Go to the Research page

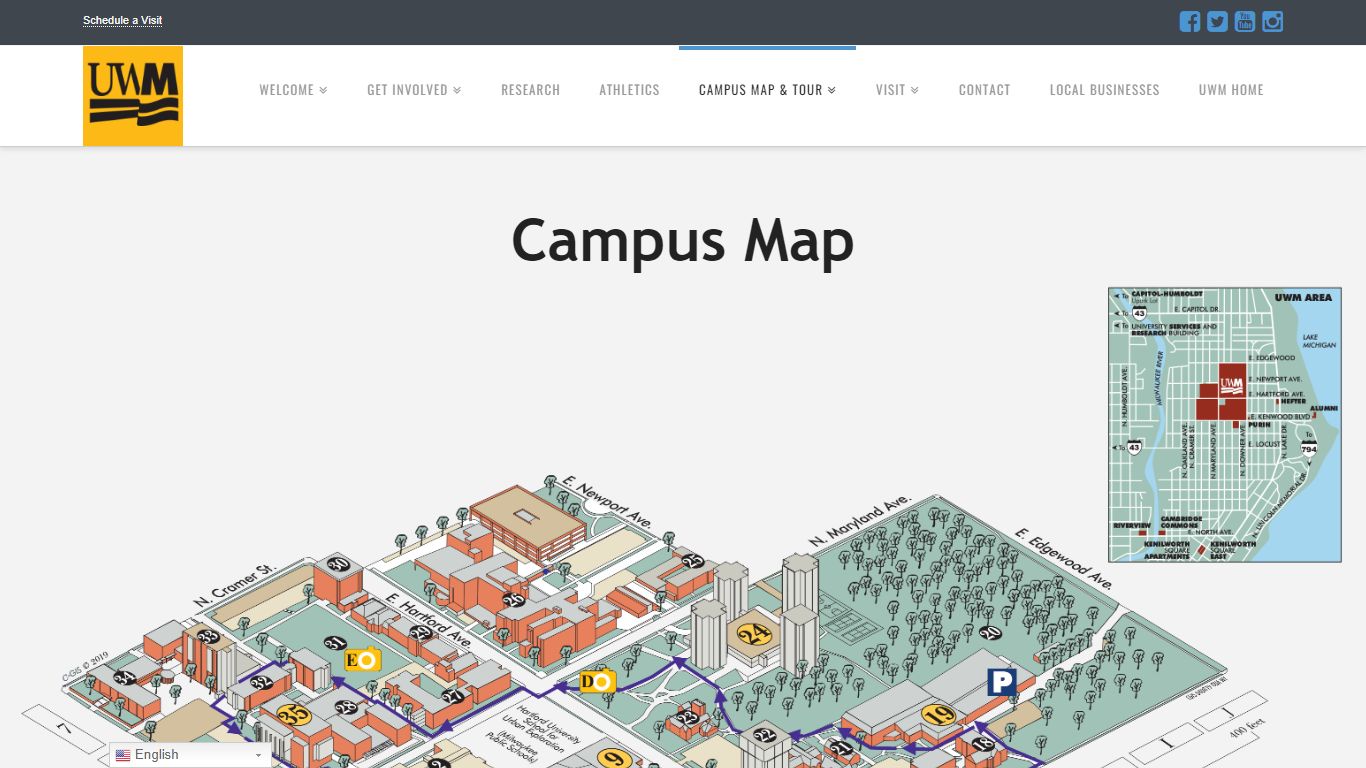(530, 90)
